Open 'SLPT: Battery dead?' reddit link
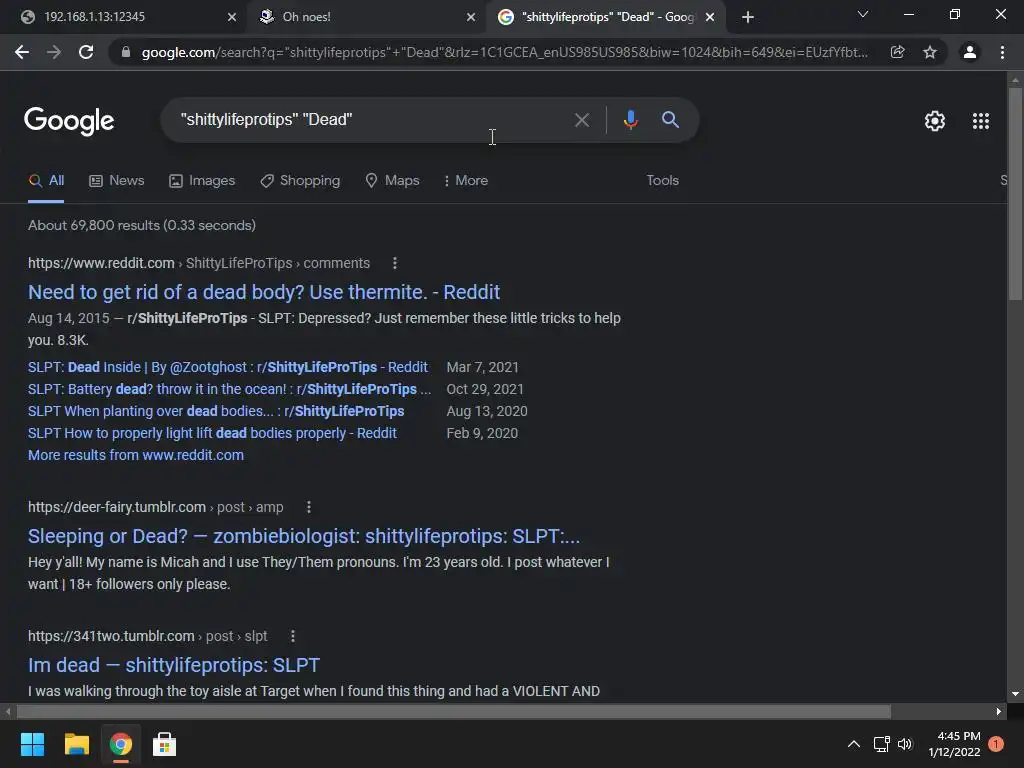The height and width of the screenshot is (768, 1024). 229,389
